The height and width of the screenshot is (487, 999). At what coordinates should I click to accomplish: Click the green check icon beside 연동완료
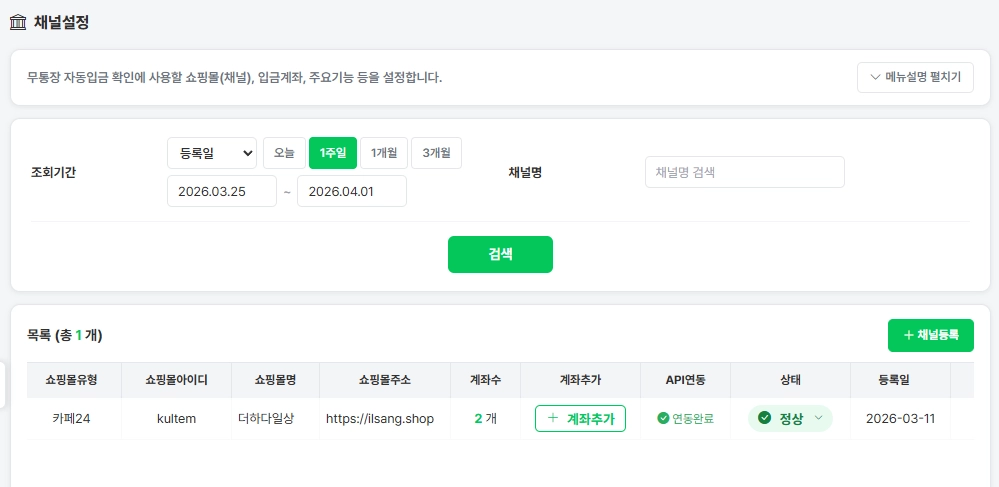(663, 418)
